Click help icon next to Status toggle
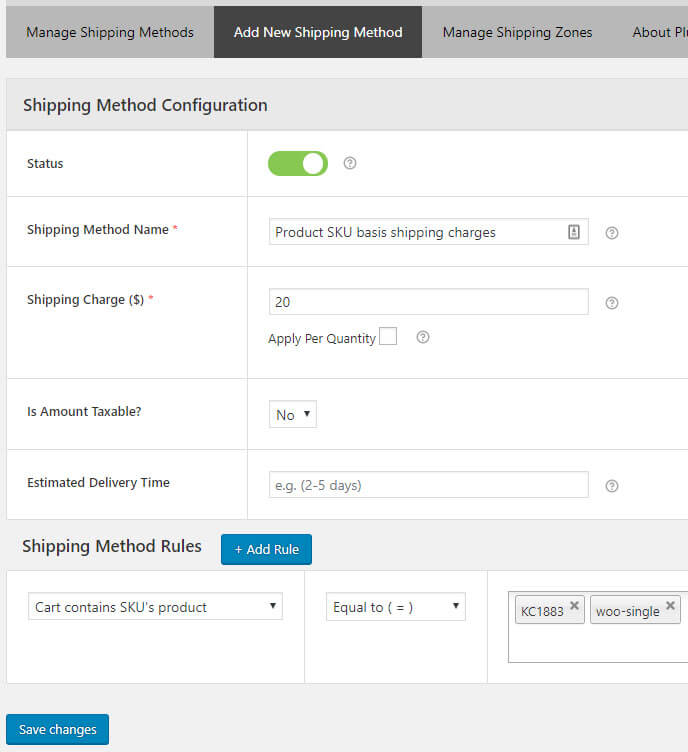The image size is (688, 752). (x=350, y=163)
